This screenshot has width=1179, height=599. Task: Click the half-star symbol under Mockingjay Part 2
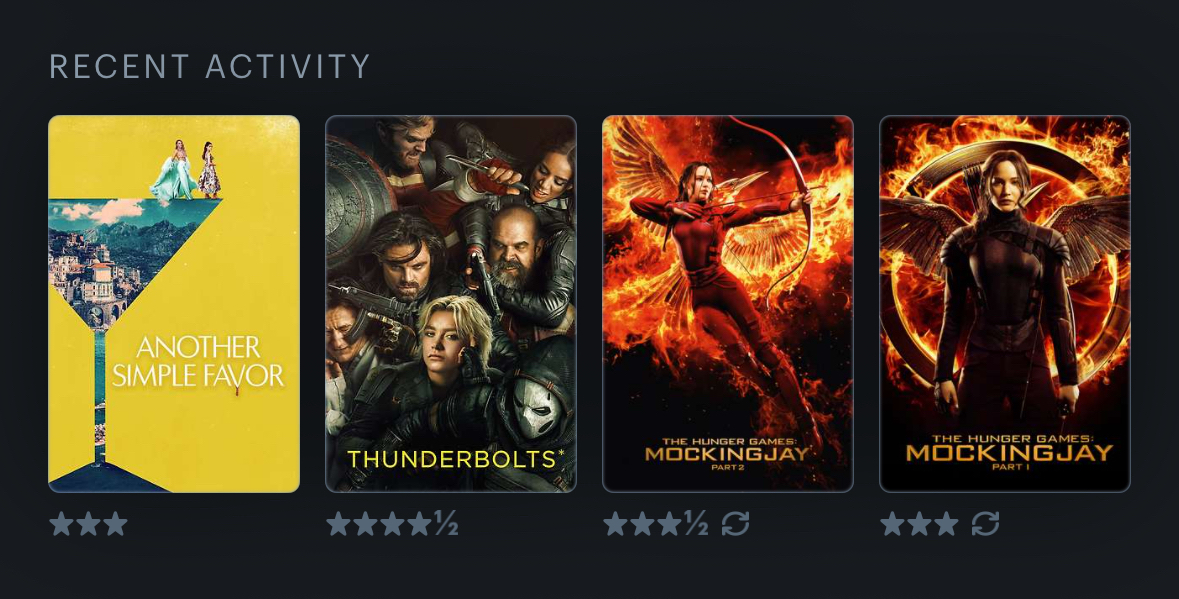click(x=696, y=523)
